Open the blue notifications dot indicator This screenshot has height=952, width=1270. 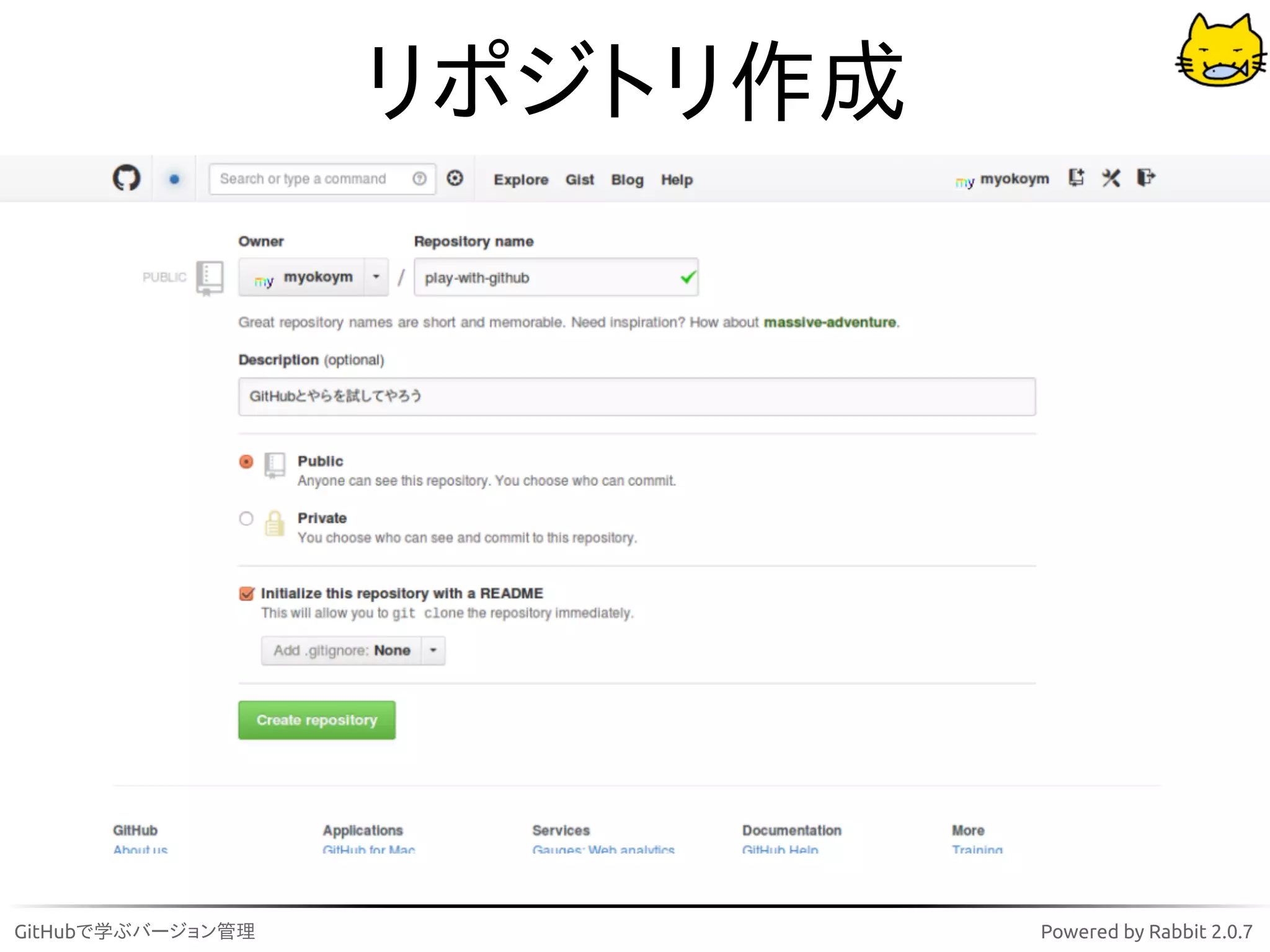[174, 179]
